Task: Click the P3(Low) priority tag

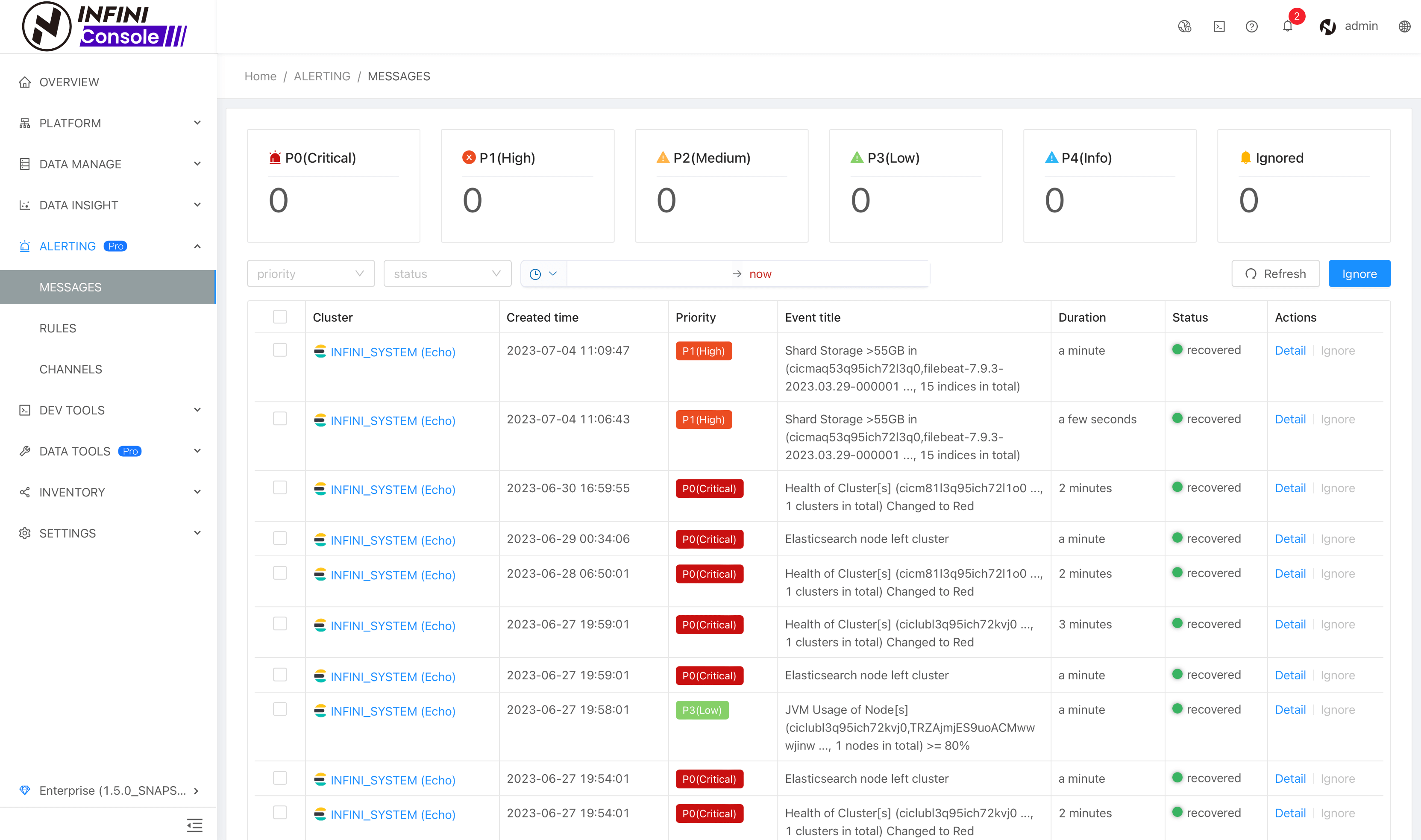Action: [702, 710]
